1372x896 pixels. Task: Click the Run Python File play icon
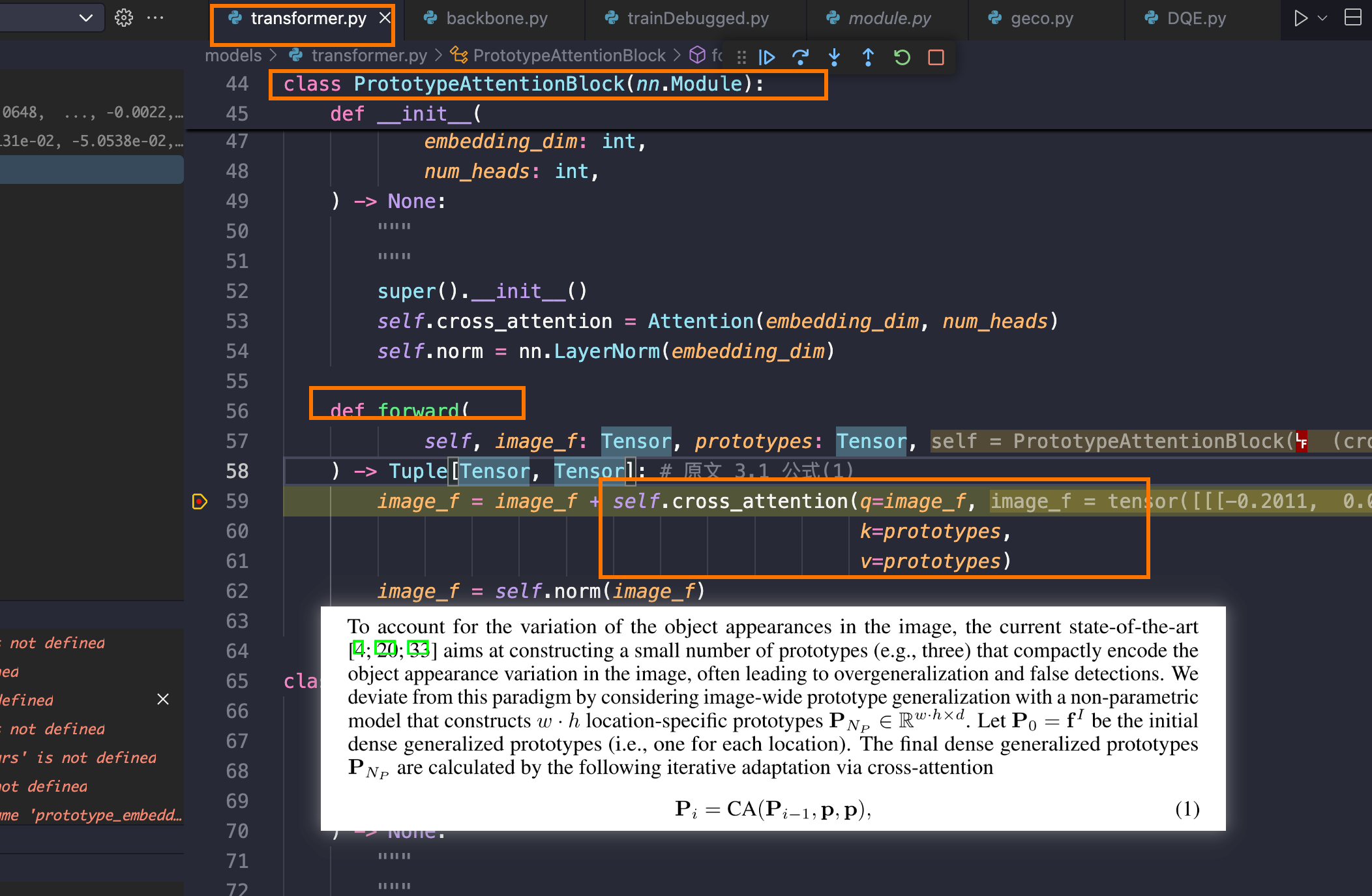click(x=1301, y=18)
